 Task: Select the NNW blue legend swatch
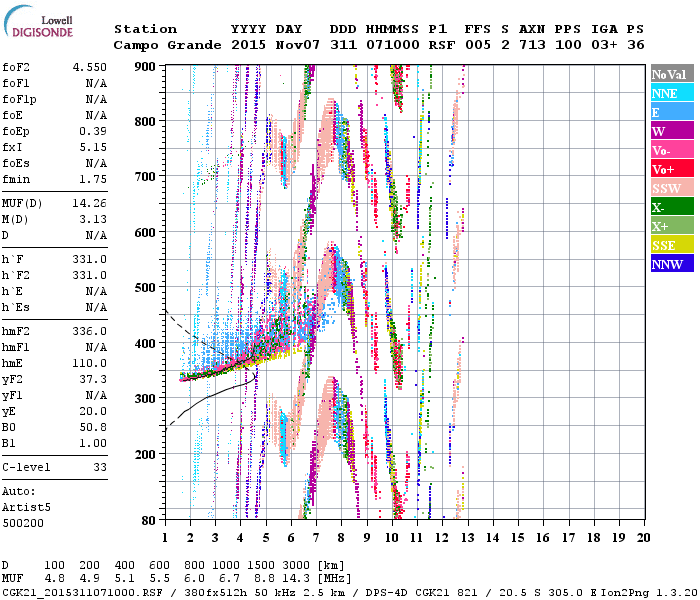point(672,263)
